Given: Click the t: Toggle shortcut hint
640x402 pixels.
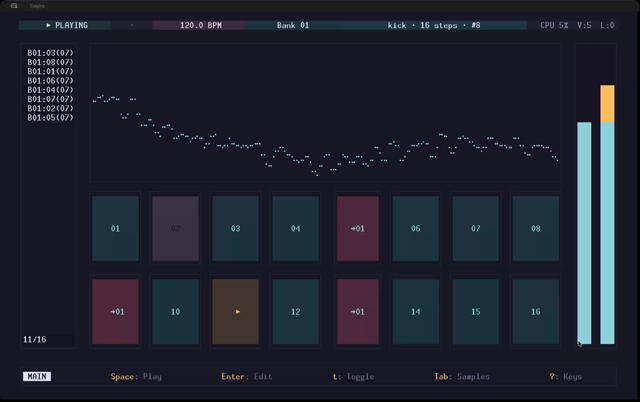Looking at the screenshot, I should (353, 376).
